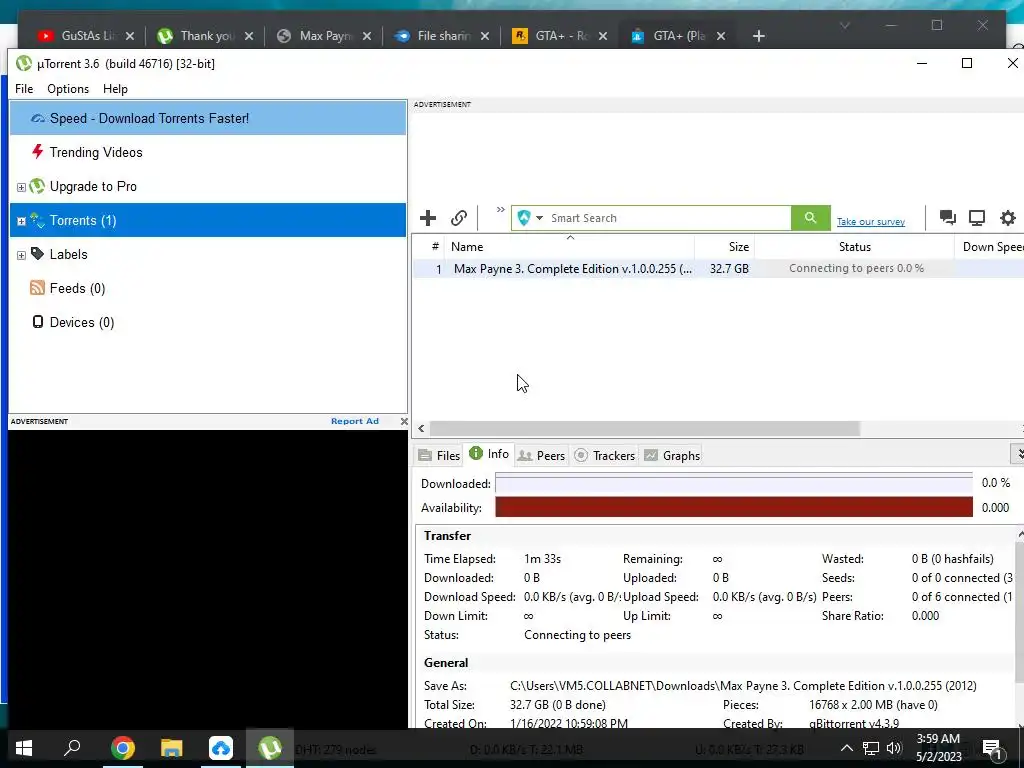The width and height of the screenshot is (1024, 768).
Task: Switch to the Graphs tab
Action: tap(672, 455)
